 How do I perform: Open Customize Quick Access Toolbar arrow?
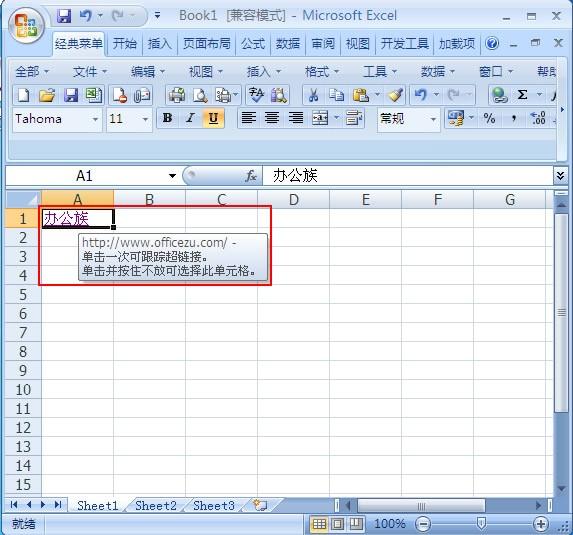(x=158, y=15)
